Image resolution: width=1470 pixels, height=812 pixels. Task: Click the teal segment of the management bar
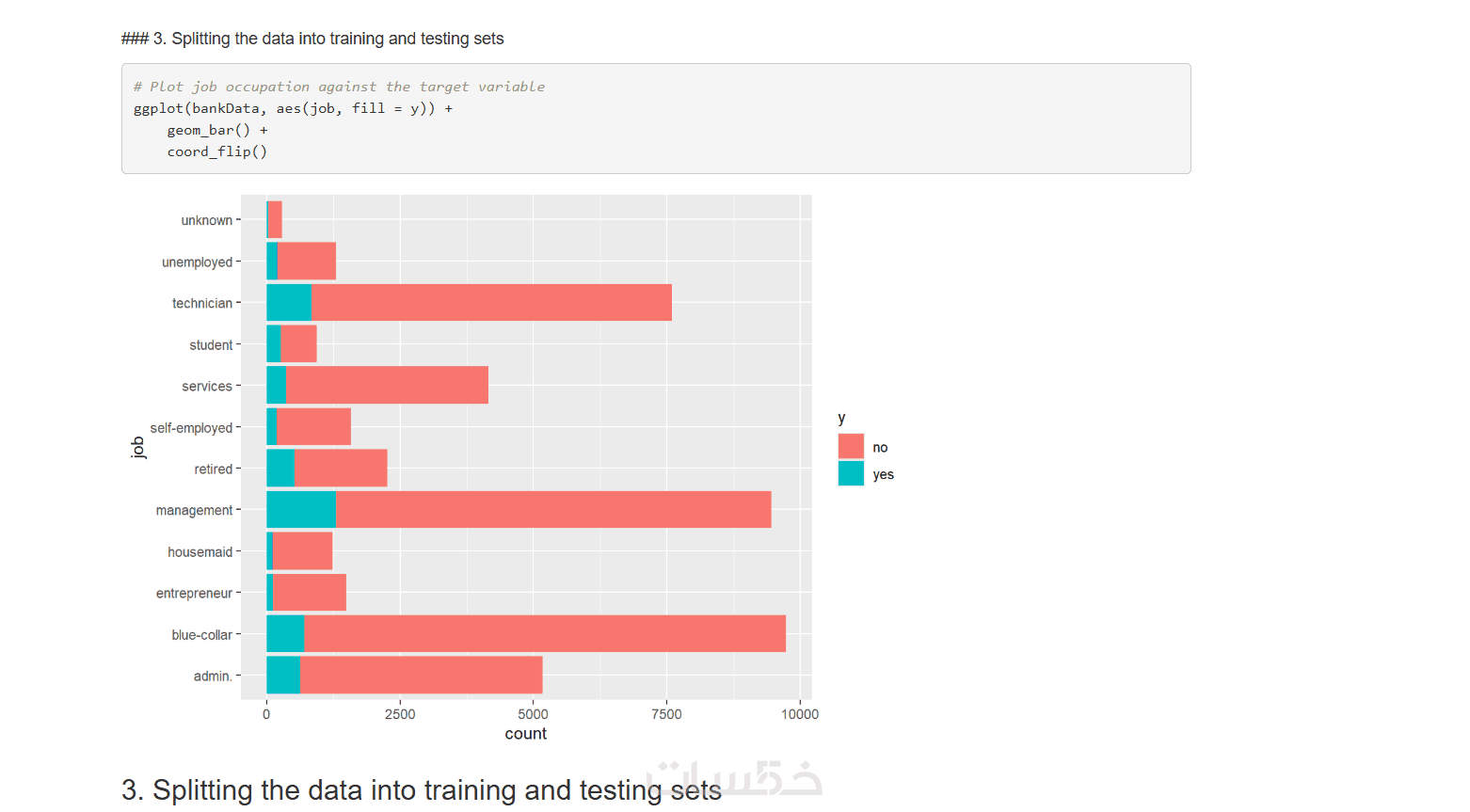(x=301, y=509)
